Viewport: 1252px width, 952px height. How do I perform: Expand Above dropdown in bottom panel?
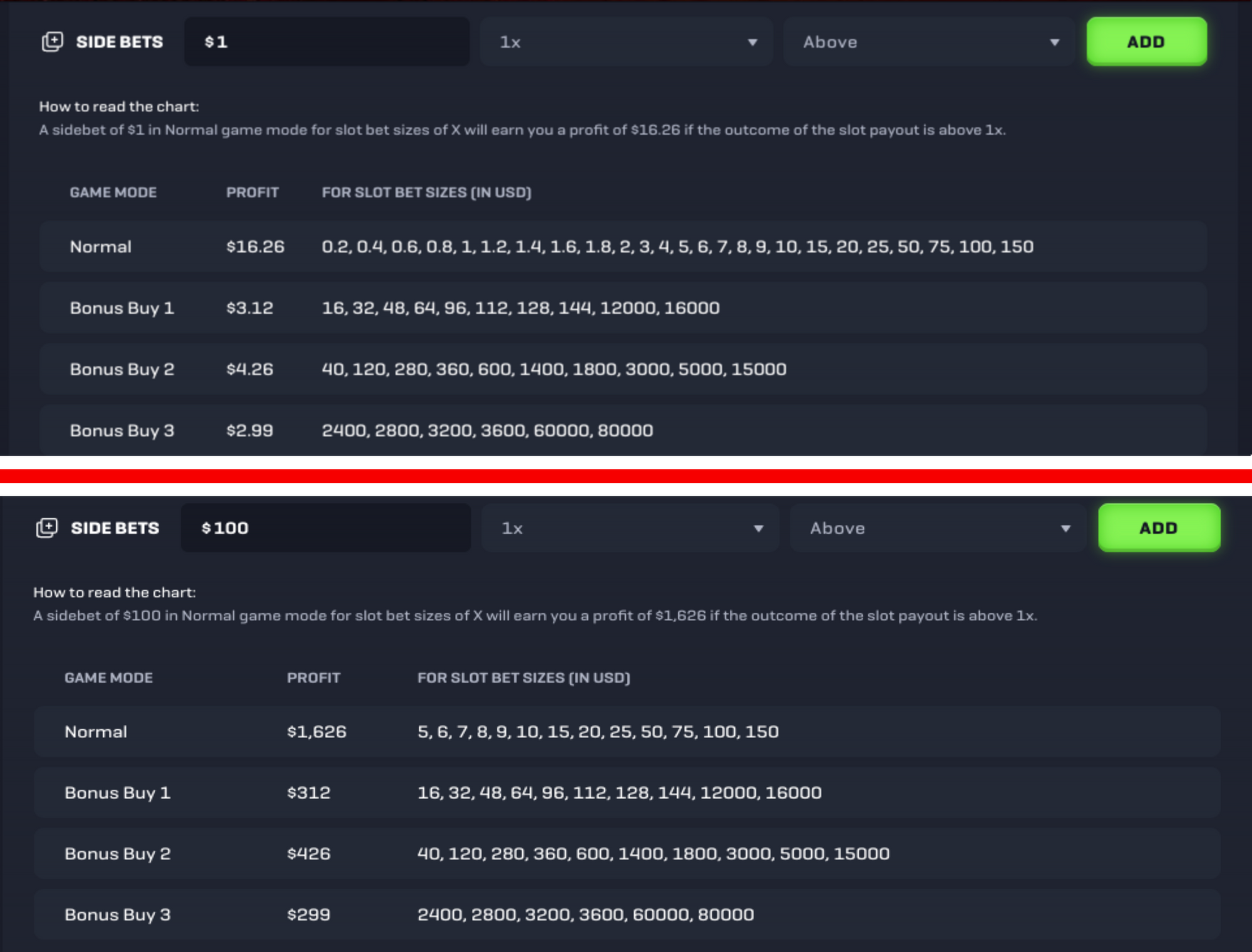click(938, 528)
